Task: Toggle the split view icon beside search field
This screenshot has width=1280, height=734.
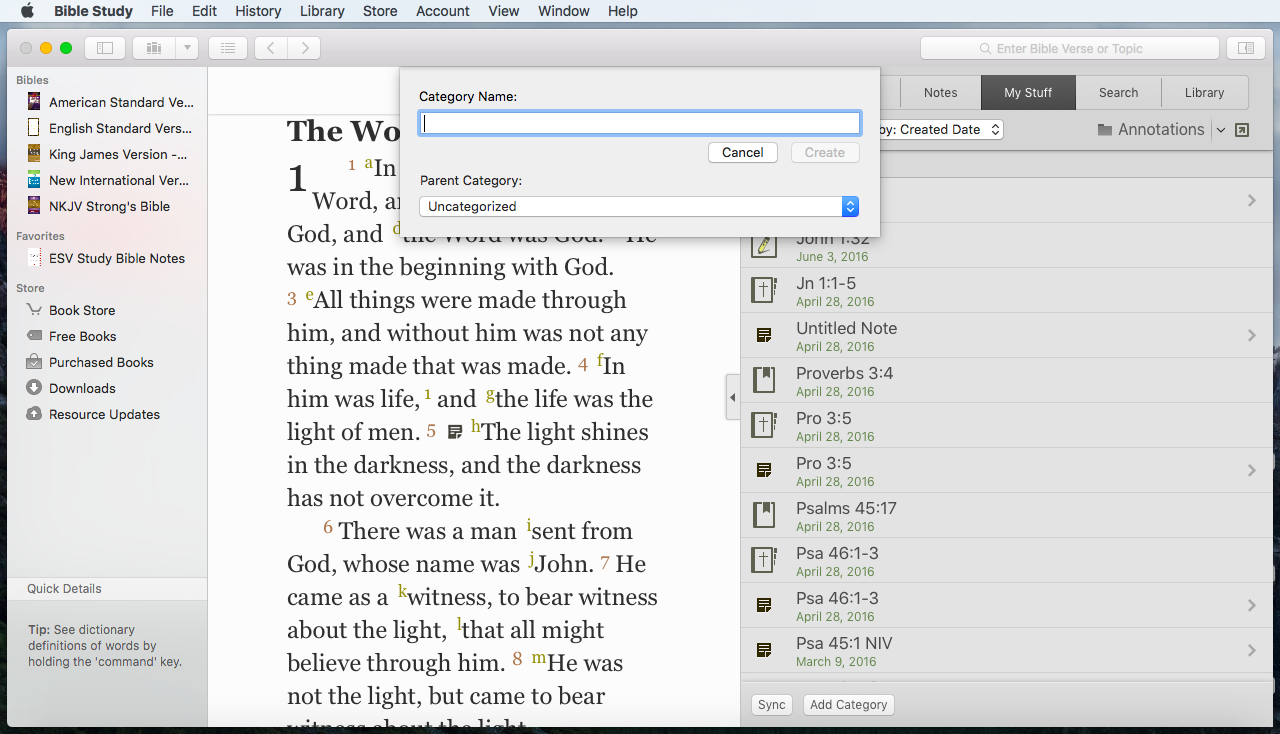Action: click(x=1245, y=47)
